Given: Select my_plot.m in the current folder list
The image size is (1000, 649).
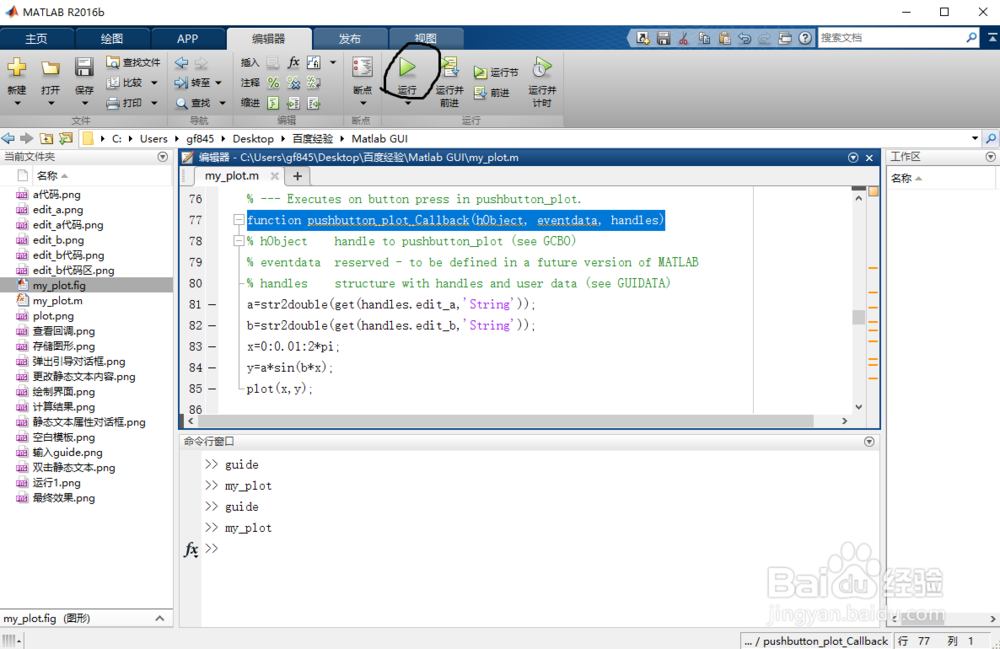Looking at the screenshot, I should (57, 301).
